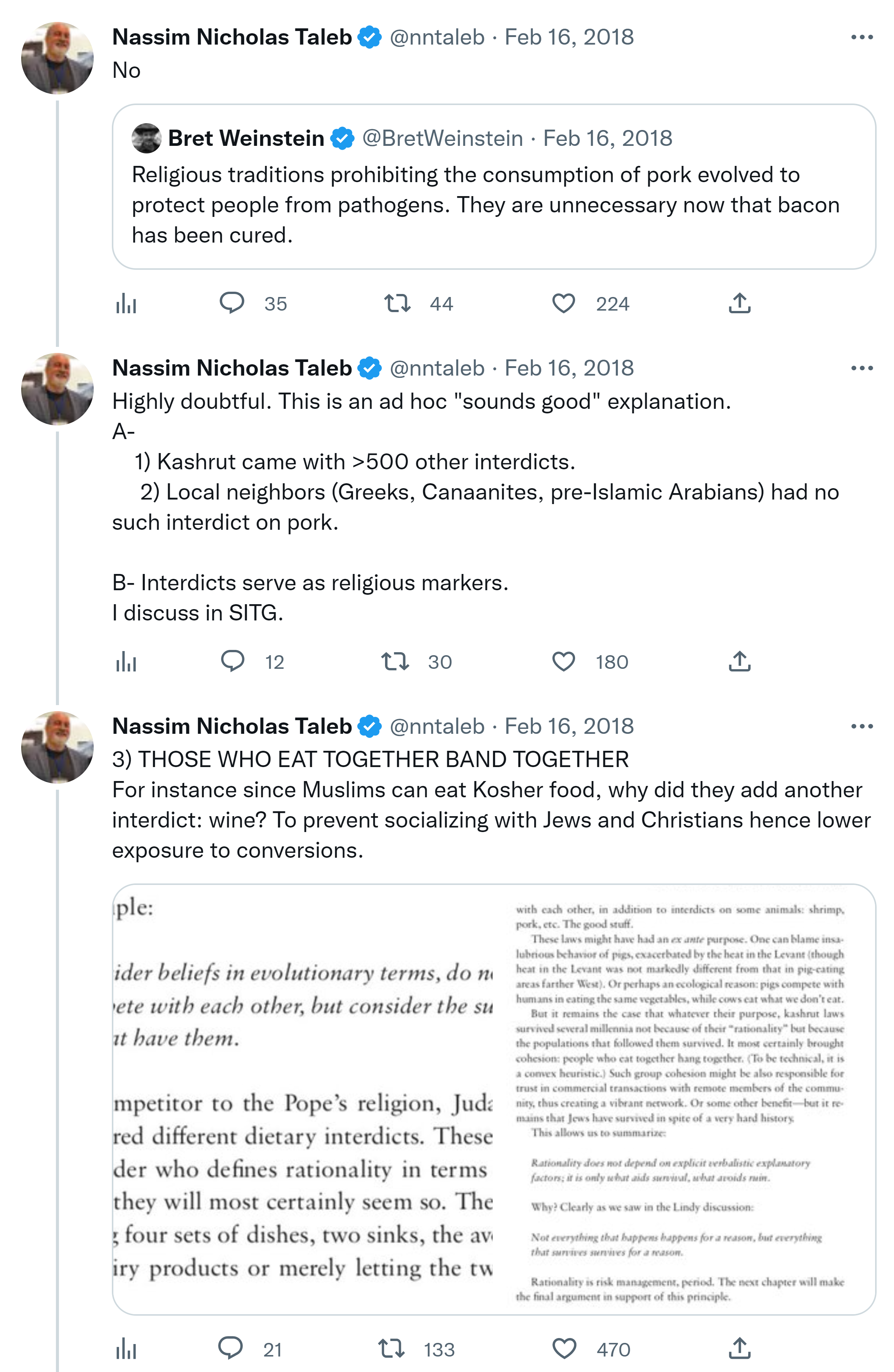Click Taleb's avatar on the second tweet
Screen dimensions: 894x1372
tap(57, 389)
